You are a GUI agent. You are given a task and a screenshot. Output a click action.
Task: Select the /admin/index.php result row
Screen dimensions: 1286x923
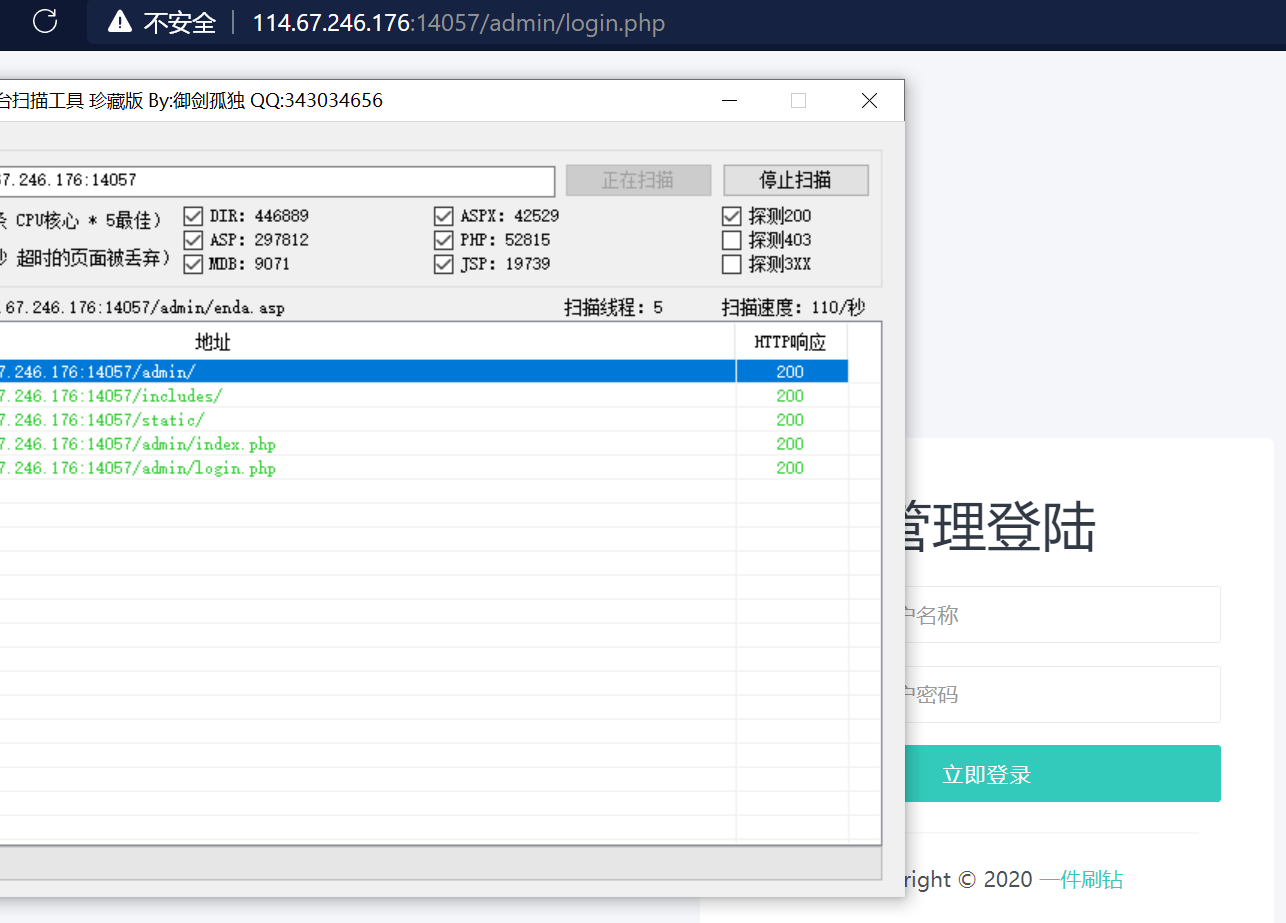pyautogui.click(x=424, y=444)
